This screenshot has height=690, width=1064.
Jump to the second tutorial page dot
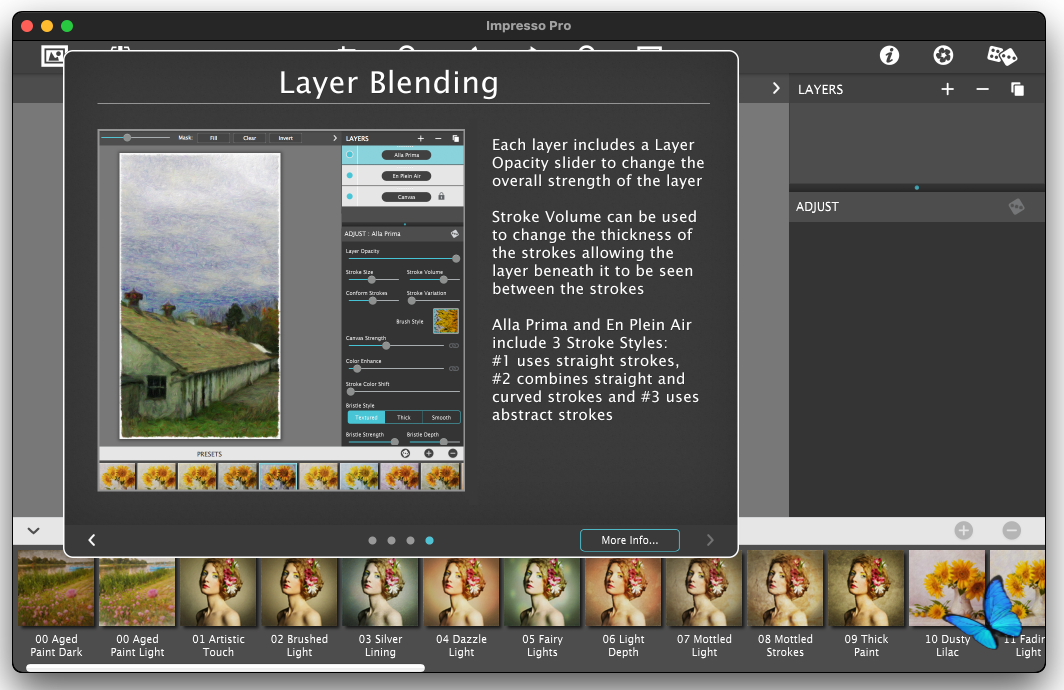(x=391, y=541)
